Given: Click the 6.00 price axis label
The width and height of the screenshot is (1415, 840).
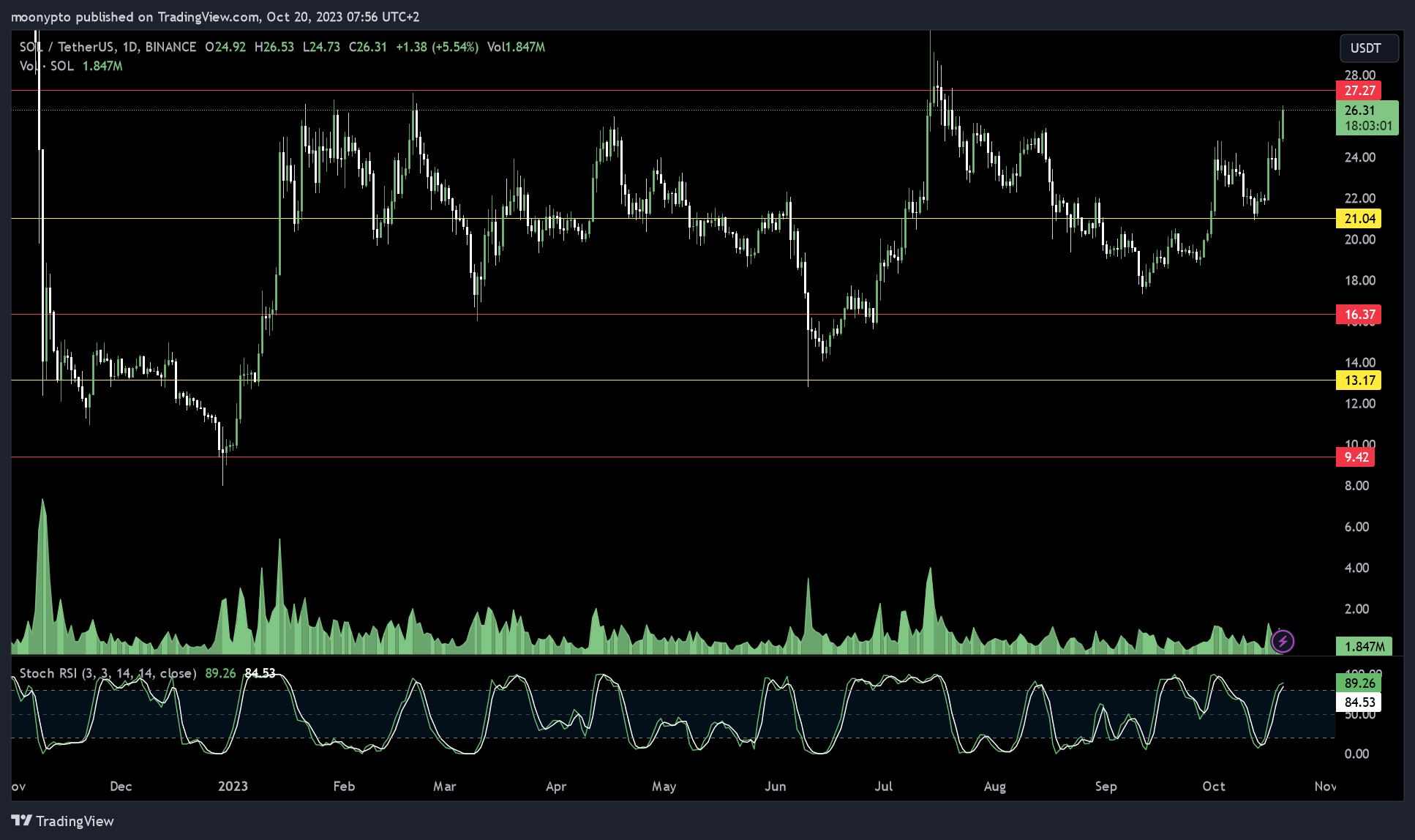Looking at the screenshot, I should pos(1356,527).
